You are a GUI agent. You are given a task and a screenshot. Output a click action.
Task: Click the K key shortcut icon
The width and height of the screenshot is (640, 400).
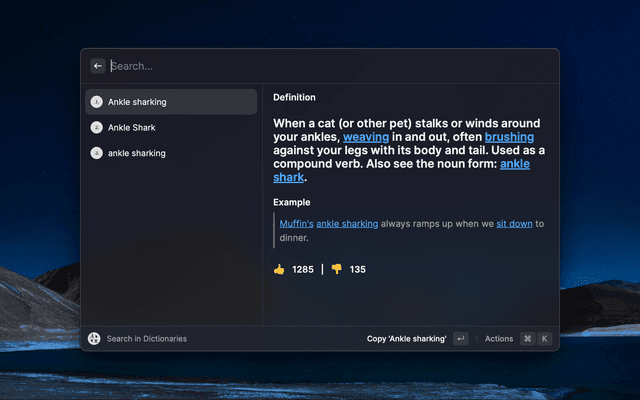(x=545, y=338)
